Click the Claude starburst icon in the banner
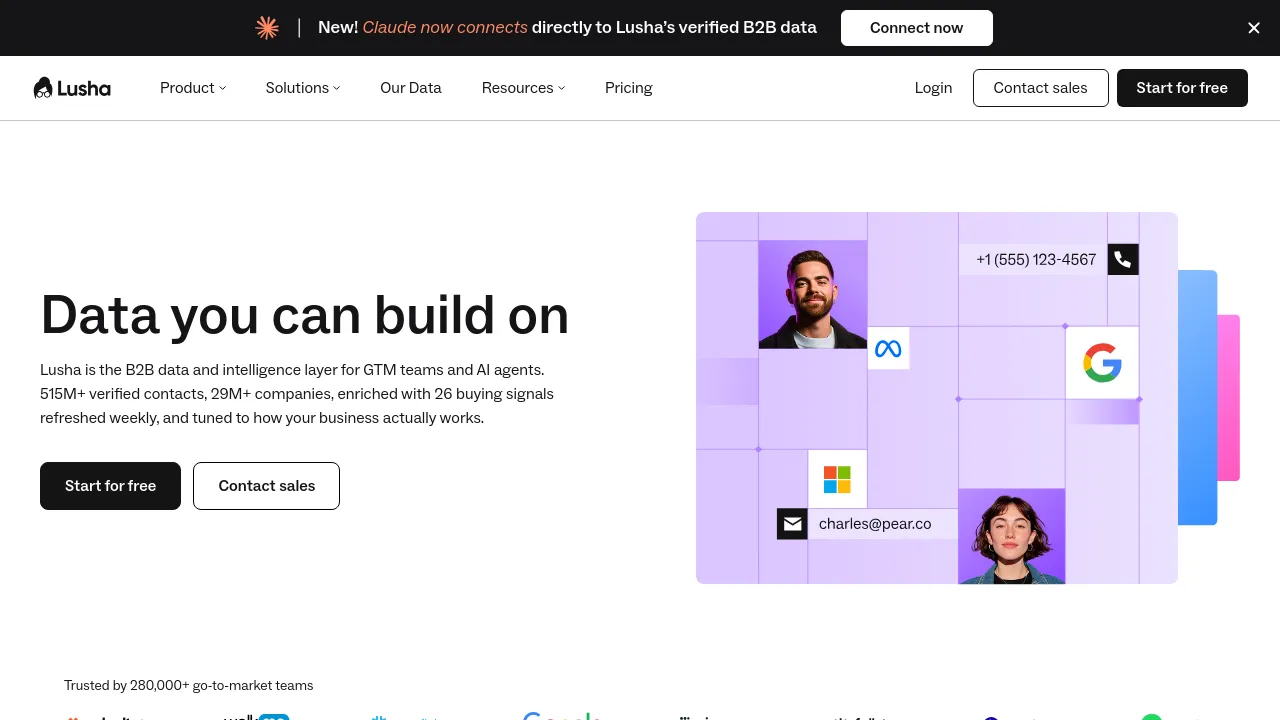Screen dimensions: 1280x720 (x=267, y=28)
